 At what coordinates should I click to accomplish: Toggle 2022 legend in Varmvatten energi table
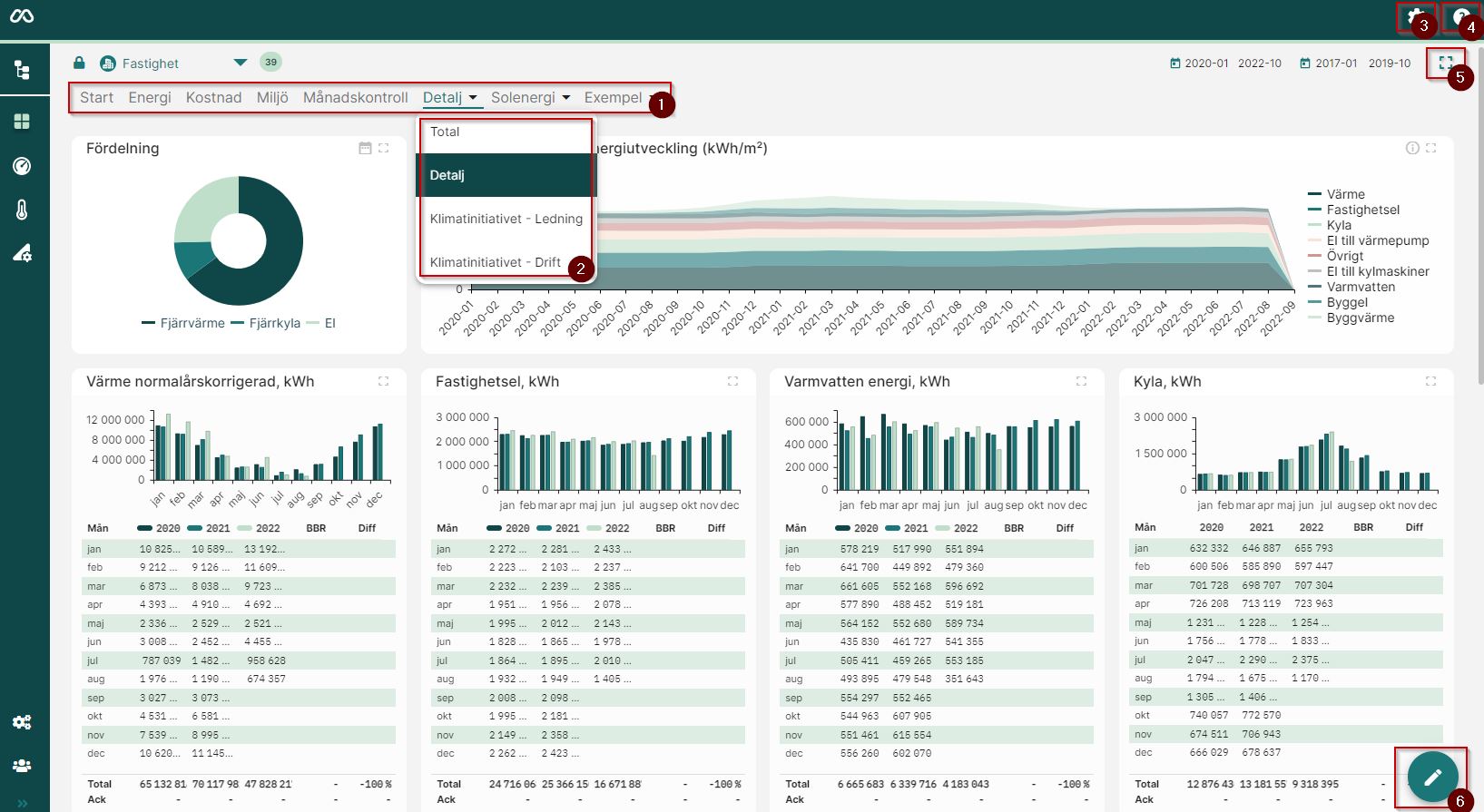point(957,528)
